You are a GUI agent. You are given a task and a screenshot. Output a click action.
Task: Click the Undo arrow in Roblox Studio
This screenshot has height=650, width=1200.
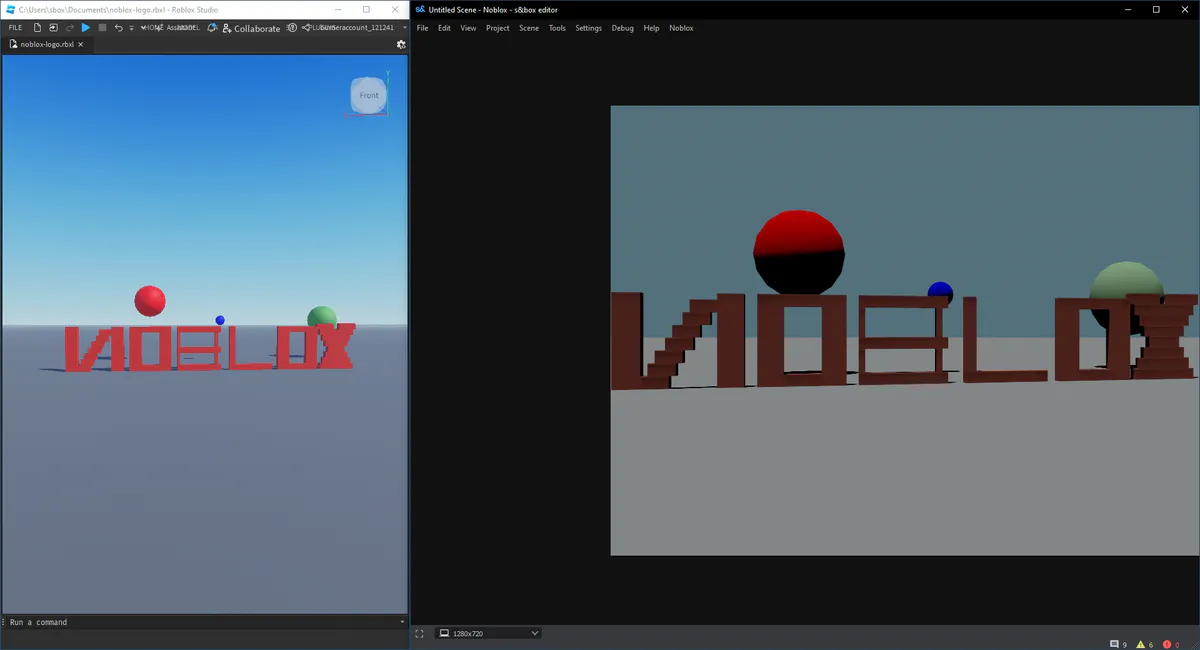[118, 28]
